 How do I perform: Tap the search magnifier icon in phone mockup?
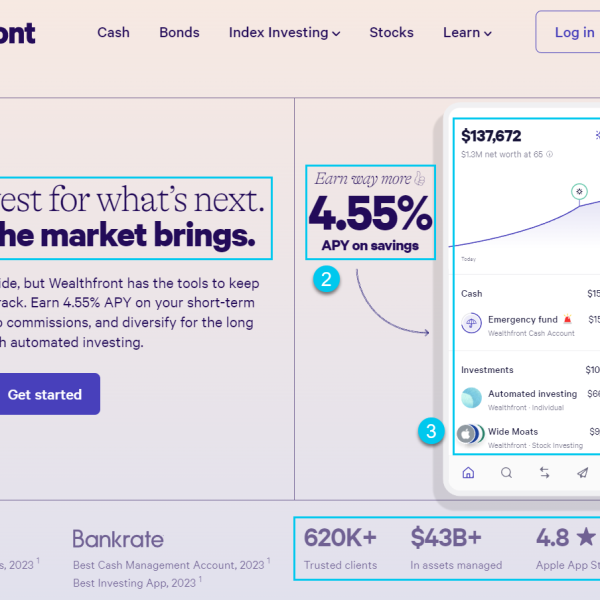[x=506, y=473]
